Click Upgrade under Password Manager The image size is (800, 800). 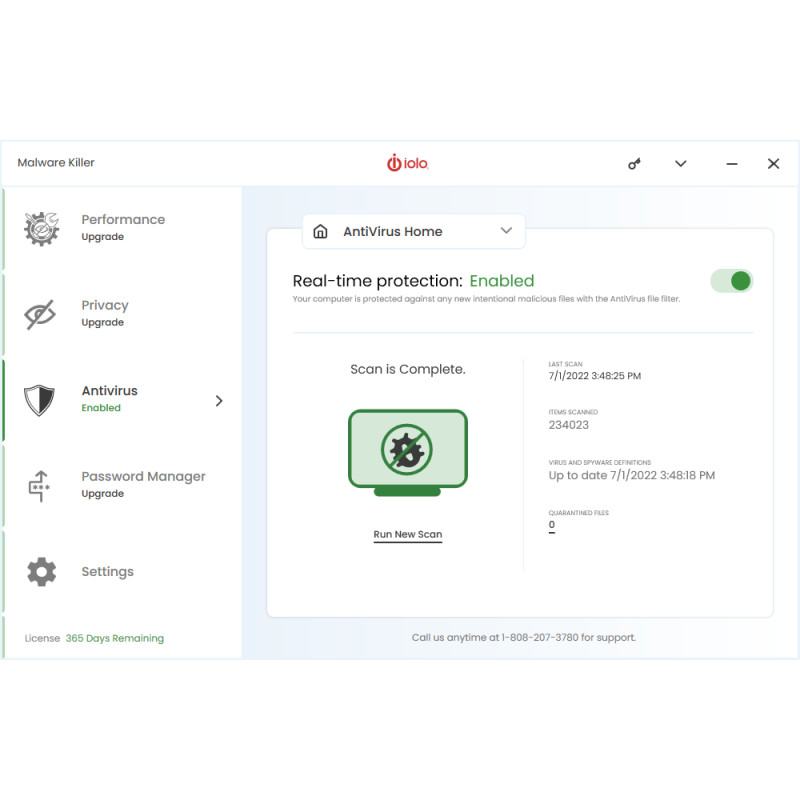103,494
